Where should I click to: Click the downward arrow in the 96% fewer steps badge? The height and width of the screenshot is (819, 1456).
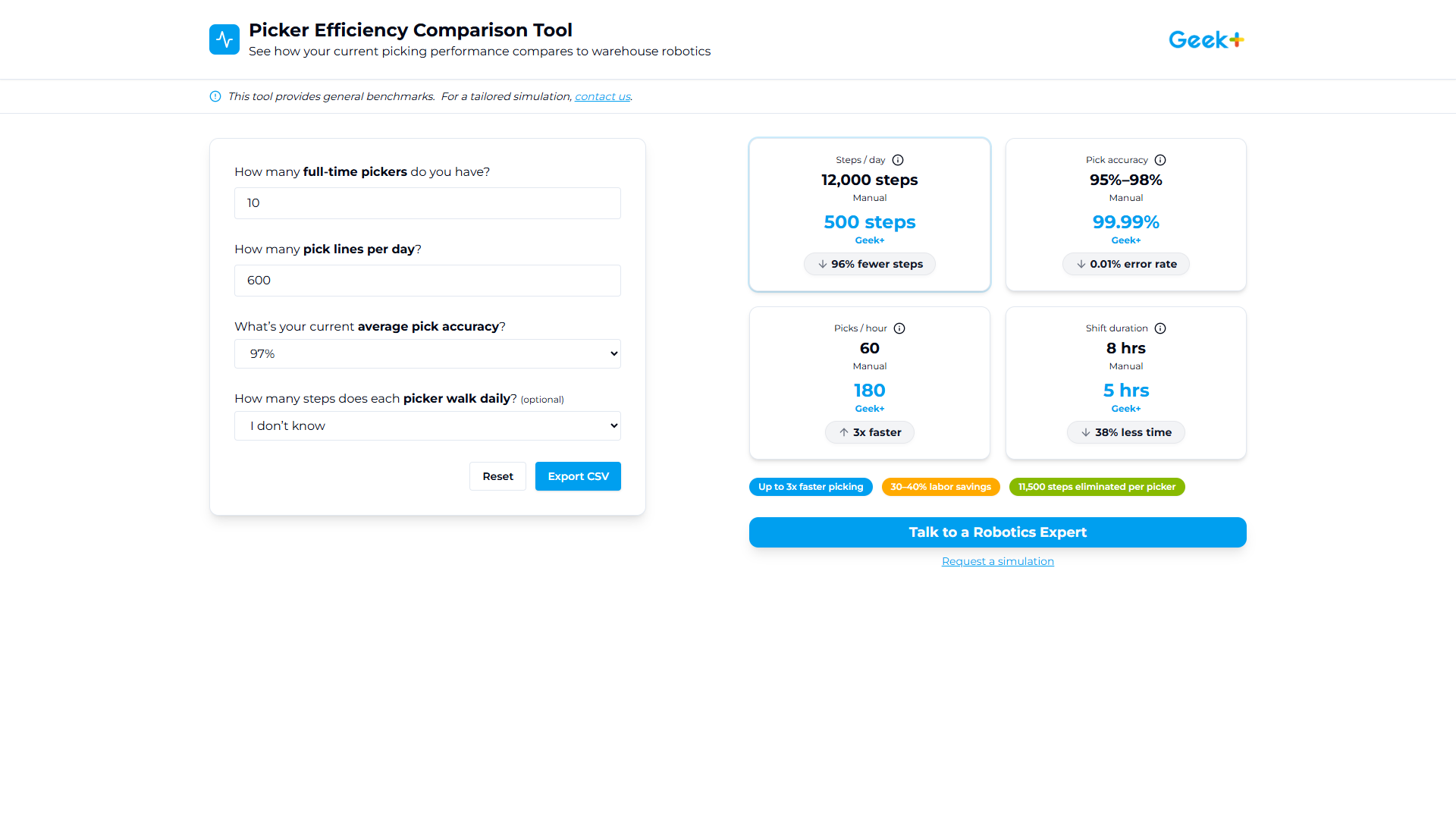point(823,264)
